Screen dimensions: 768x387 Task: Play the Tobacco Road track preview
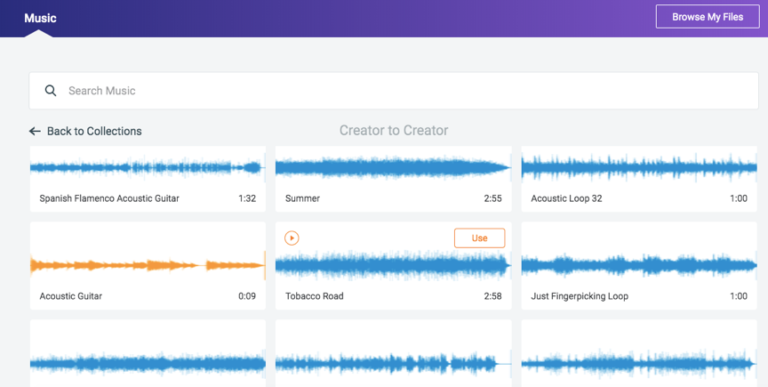click(291, 238)
